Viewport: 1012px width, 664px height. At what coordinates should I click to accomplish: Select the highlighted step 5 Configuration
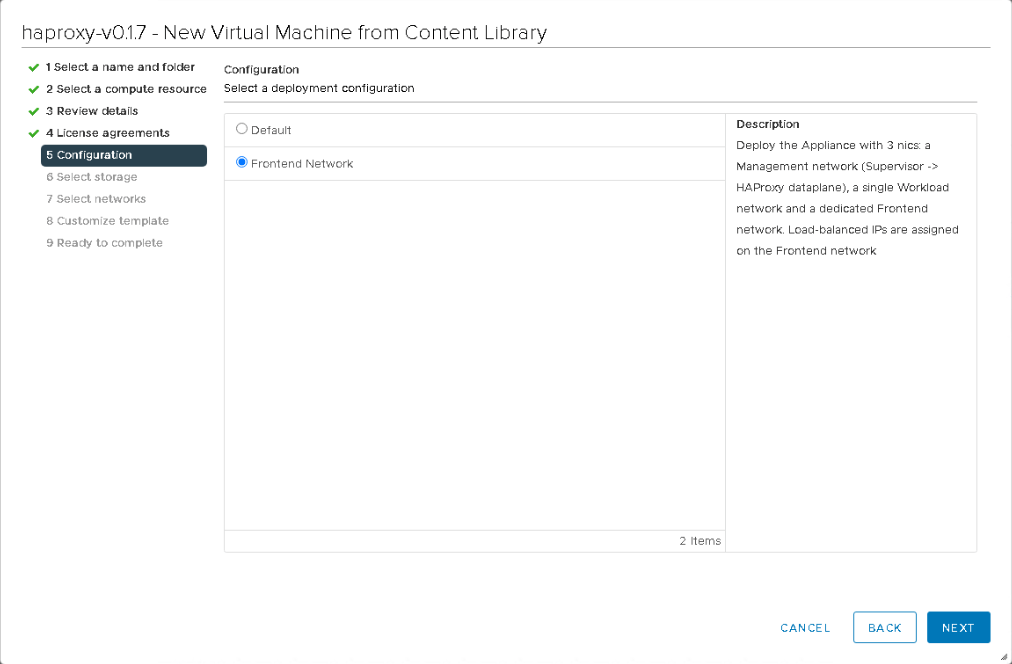[124, 155]
